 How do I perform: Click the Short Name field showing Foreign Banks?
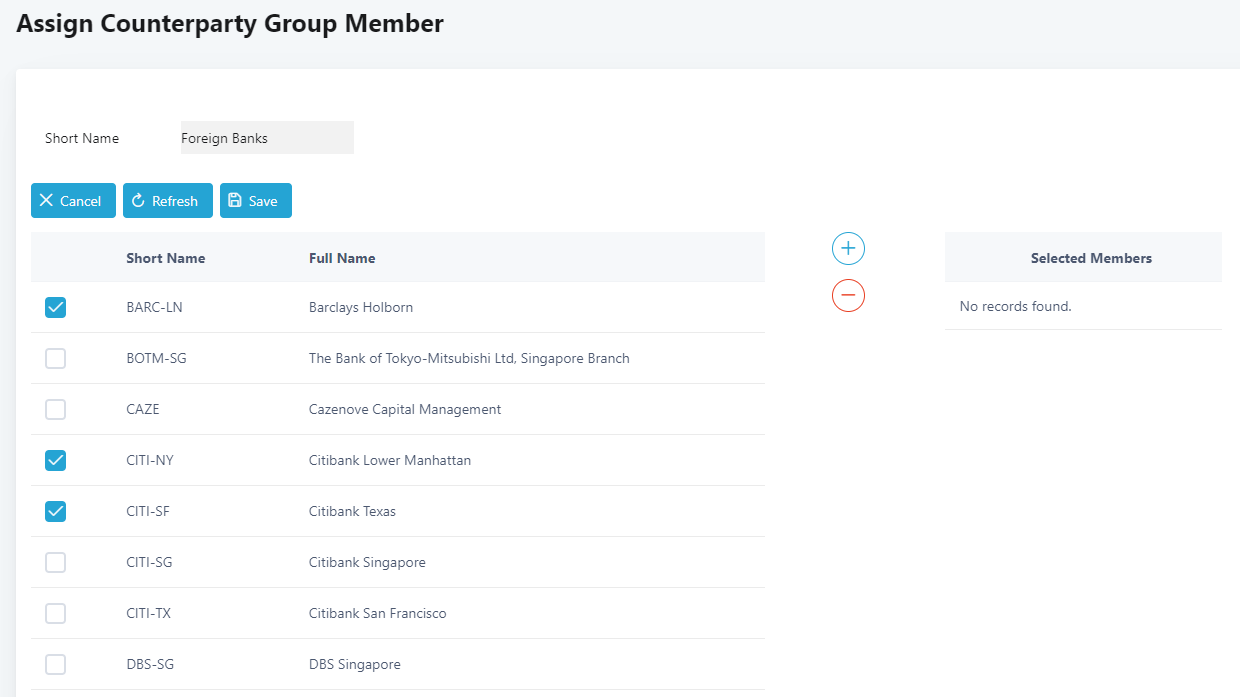click(267, 138)
